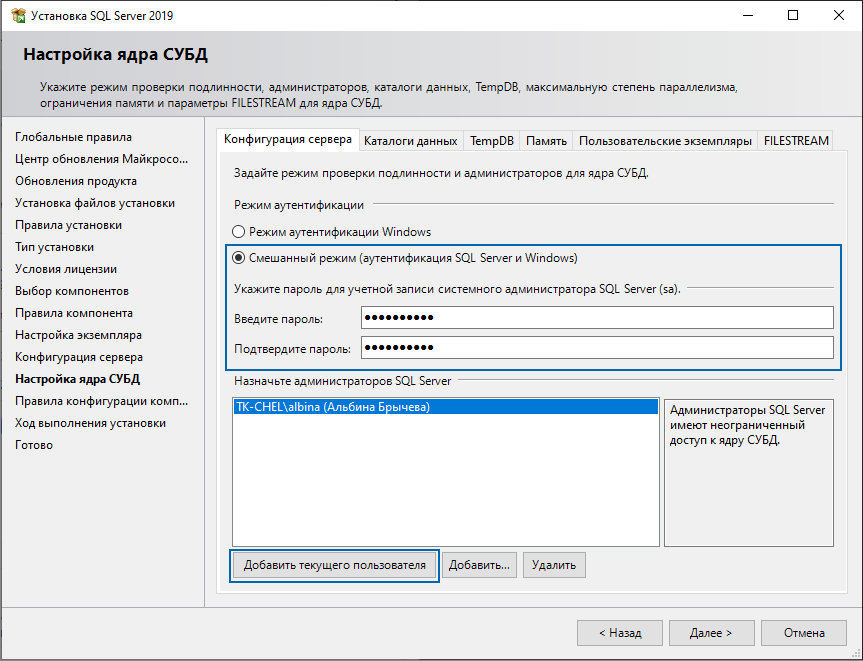
Task: Select TK-CHEL\albina administrator entry
Action: pyautogui.click(x=445, y=407)
